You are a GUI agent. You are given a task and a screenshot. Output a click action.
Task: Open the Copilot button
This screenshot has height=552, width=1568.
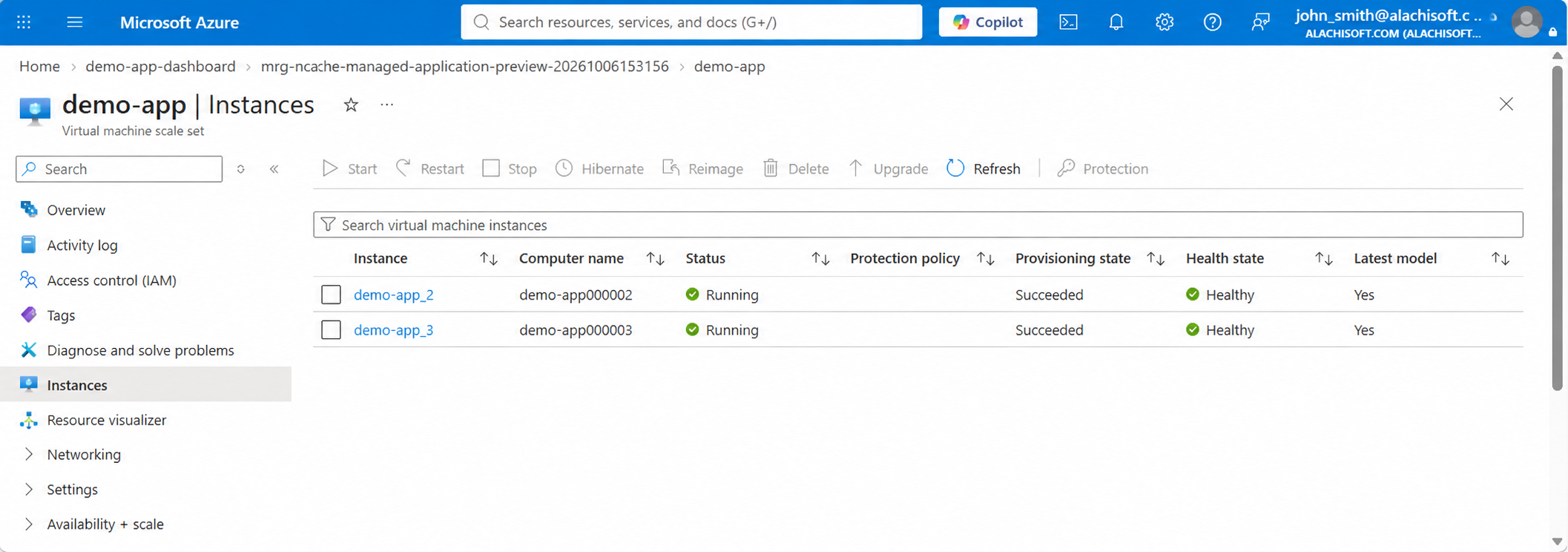point(987,22)
